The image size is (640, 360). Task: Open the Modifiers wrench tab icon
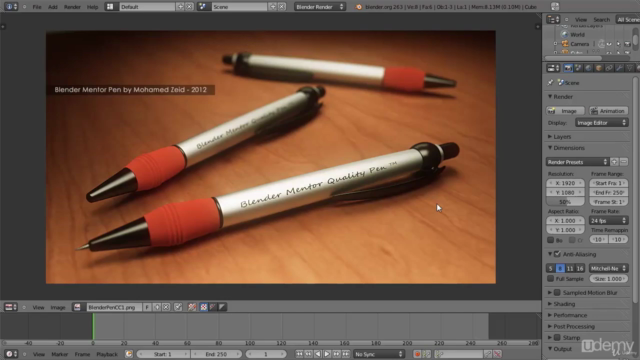pyautogui.click(x=619, y=68)
